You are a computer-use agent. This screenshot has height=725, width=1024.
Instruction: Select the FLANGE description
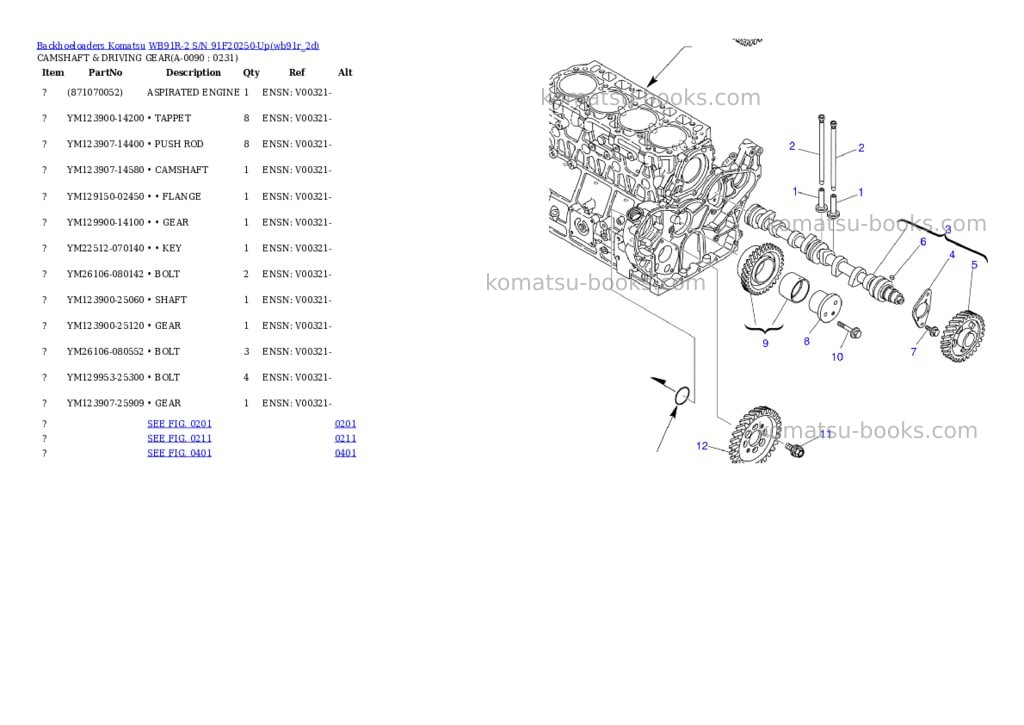[x=182, y=197]
